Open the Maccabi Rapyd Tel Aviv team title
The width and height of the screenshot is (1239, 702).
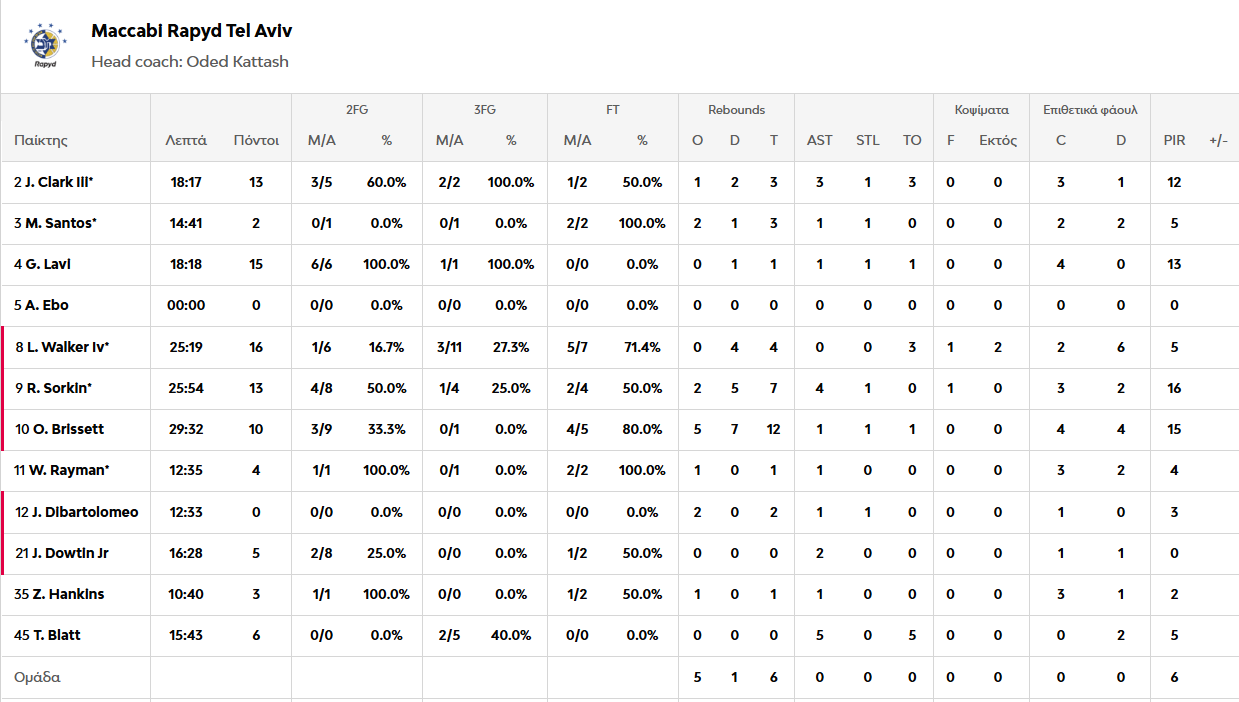tap(191, 31)
